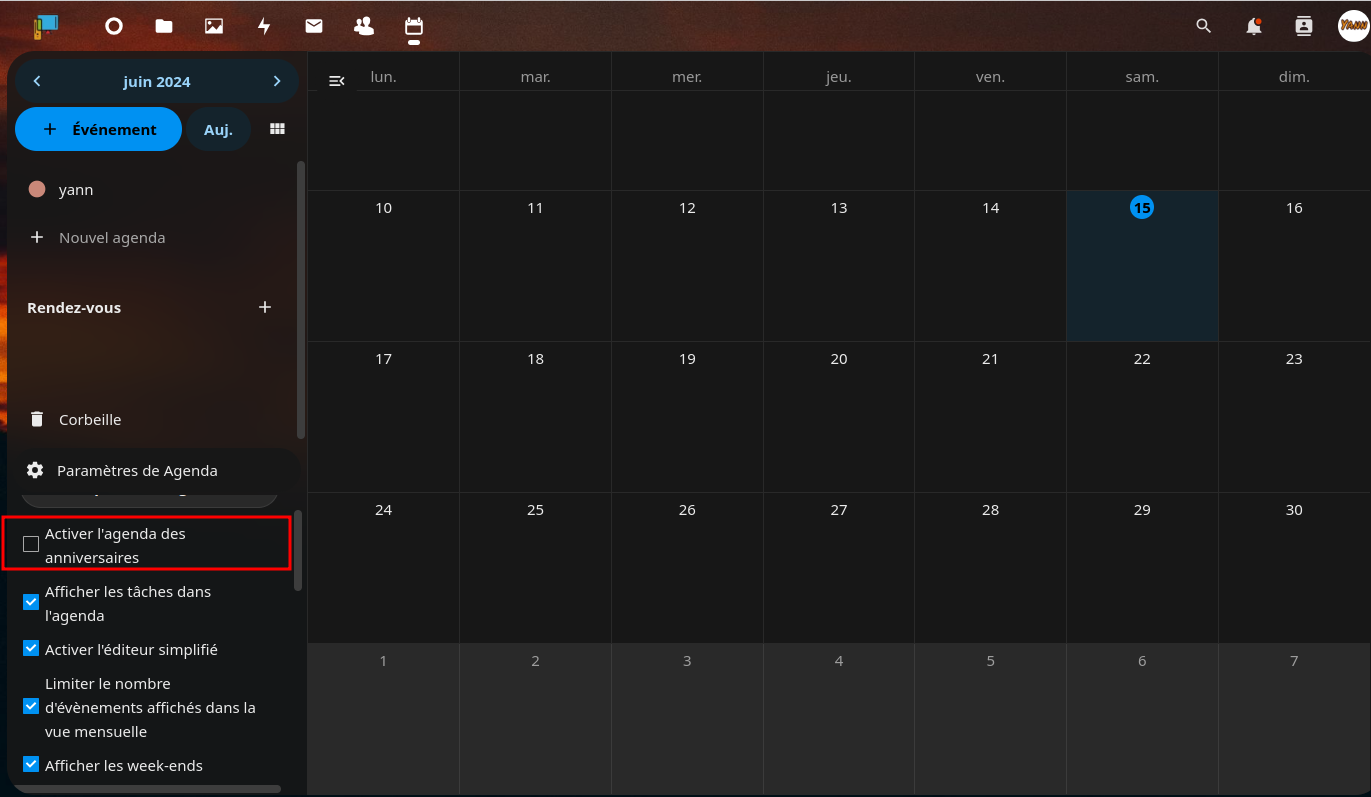Click the search magnifier icon
This screenshot has height=797, width=1371.
tap(1204, 27)
